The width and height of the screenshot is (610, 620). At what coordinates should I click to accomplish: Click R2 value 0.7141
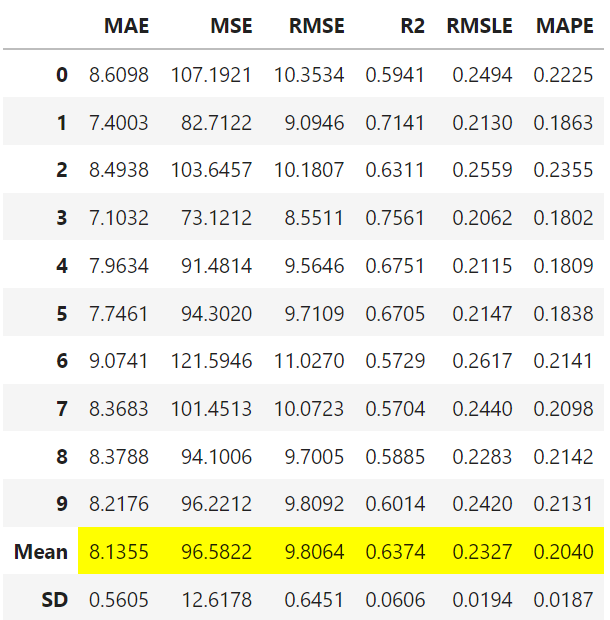click(x=395, y=123)
